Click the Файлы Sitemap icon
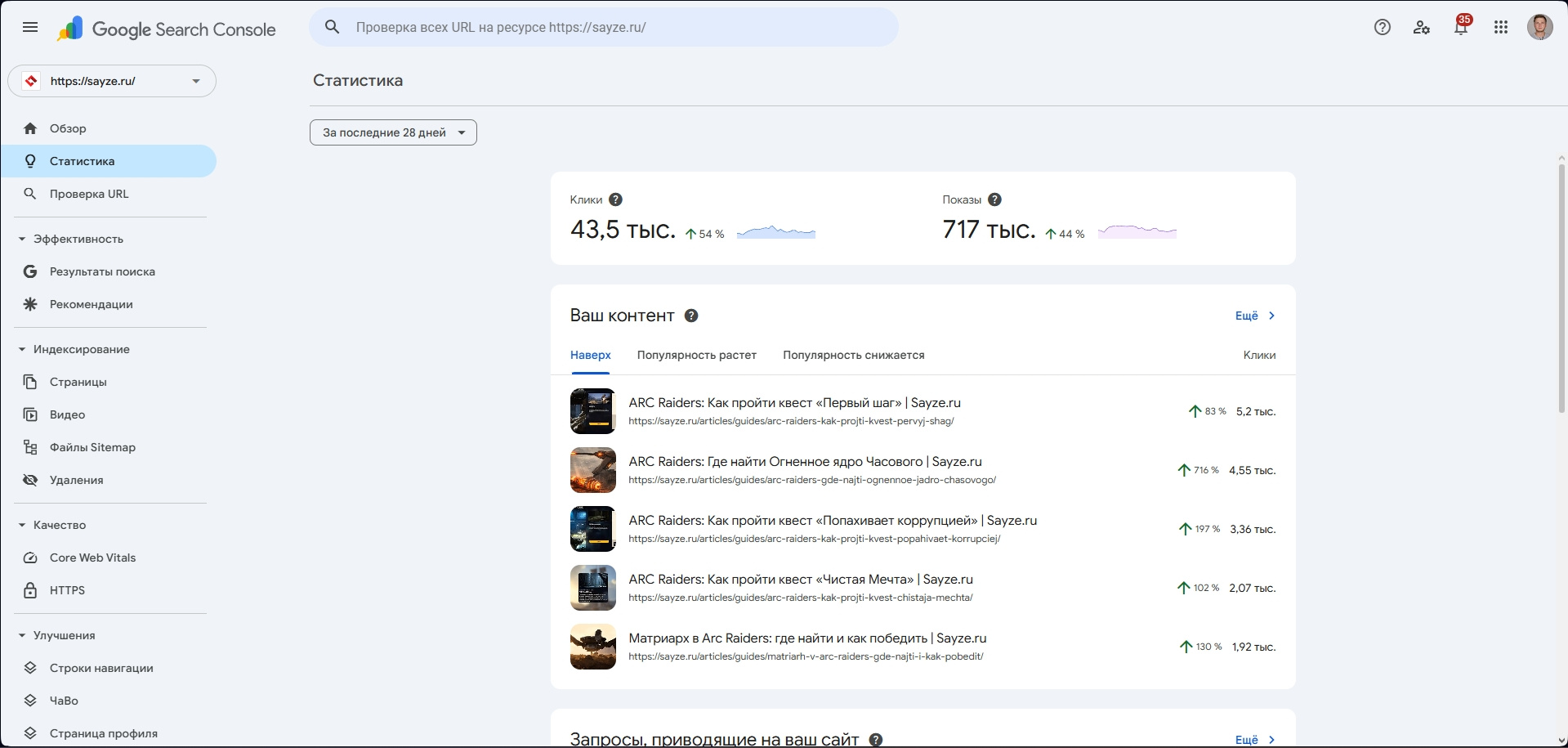 (30, 447)
